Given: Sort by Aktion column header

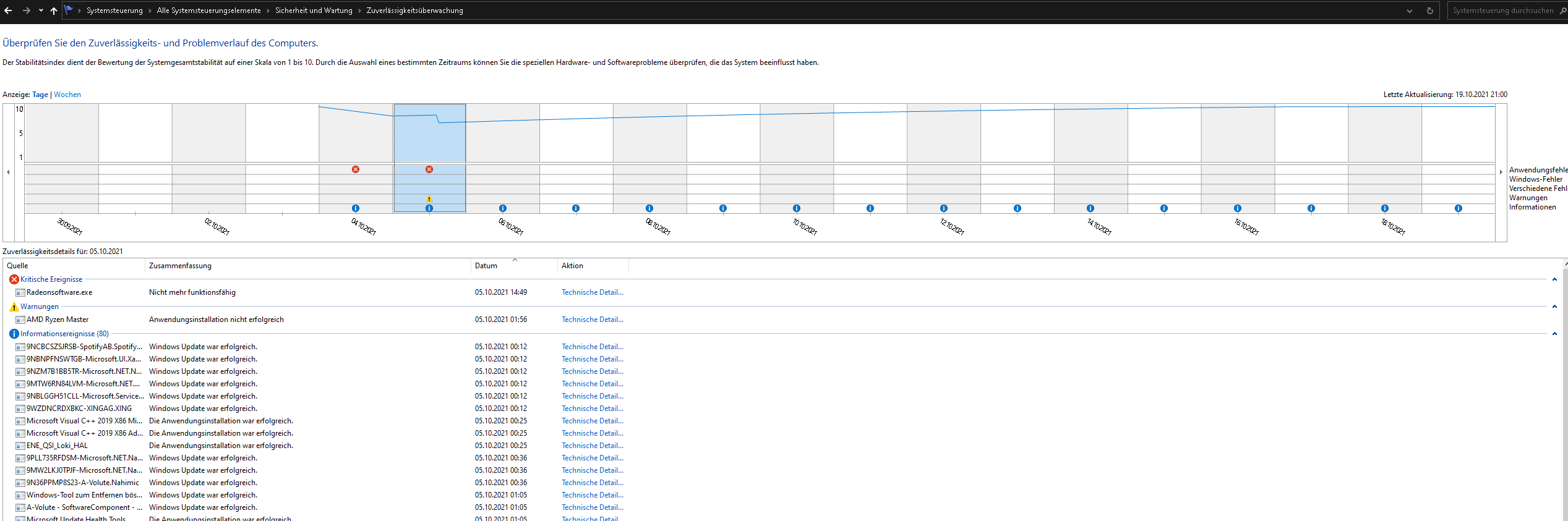Looking at the screenshot, I should pyautogui.click(x=593, y=266).
